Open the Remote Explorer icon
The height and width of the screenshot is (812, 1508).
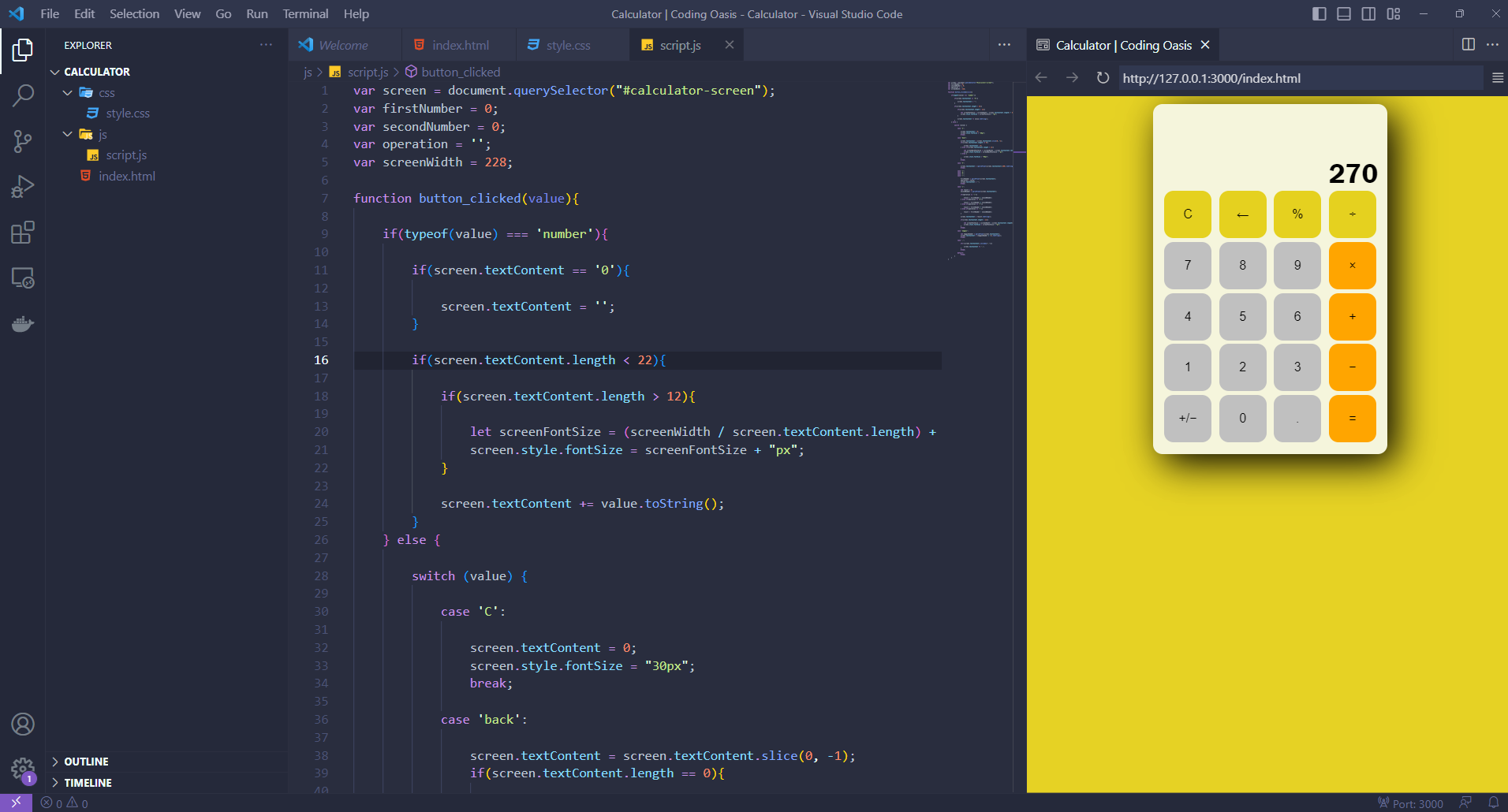(x=23, y=278)
